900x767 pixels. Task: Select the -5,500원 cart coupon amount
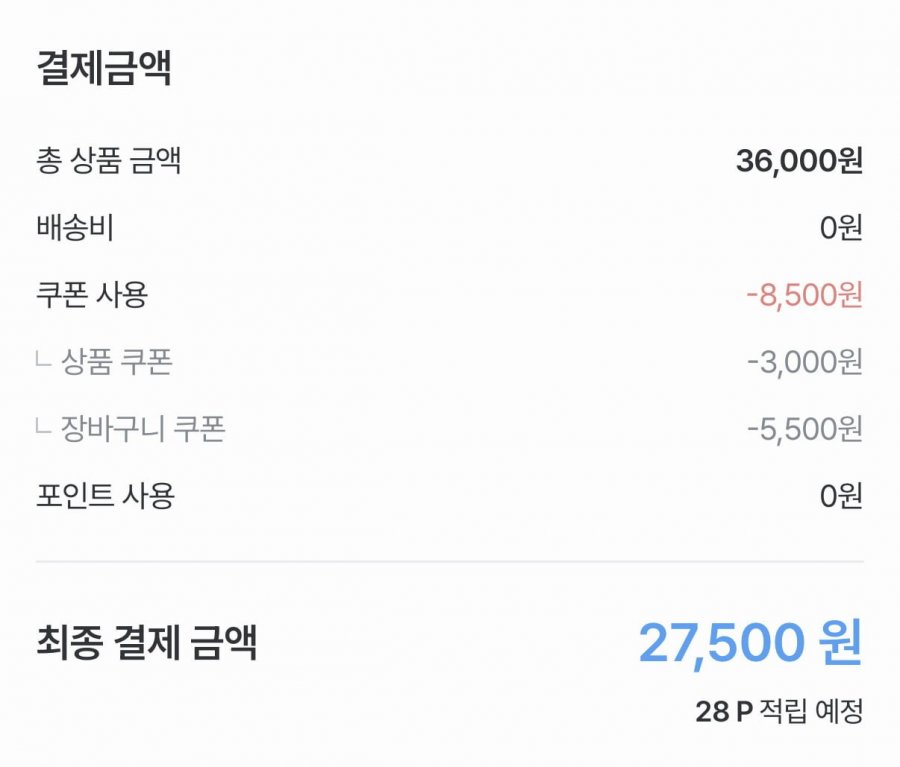click(804, 429)
